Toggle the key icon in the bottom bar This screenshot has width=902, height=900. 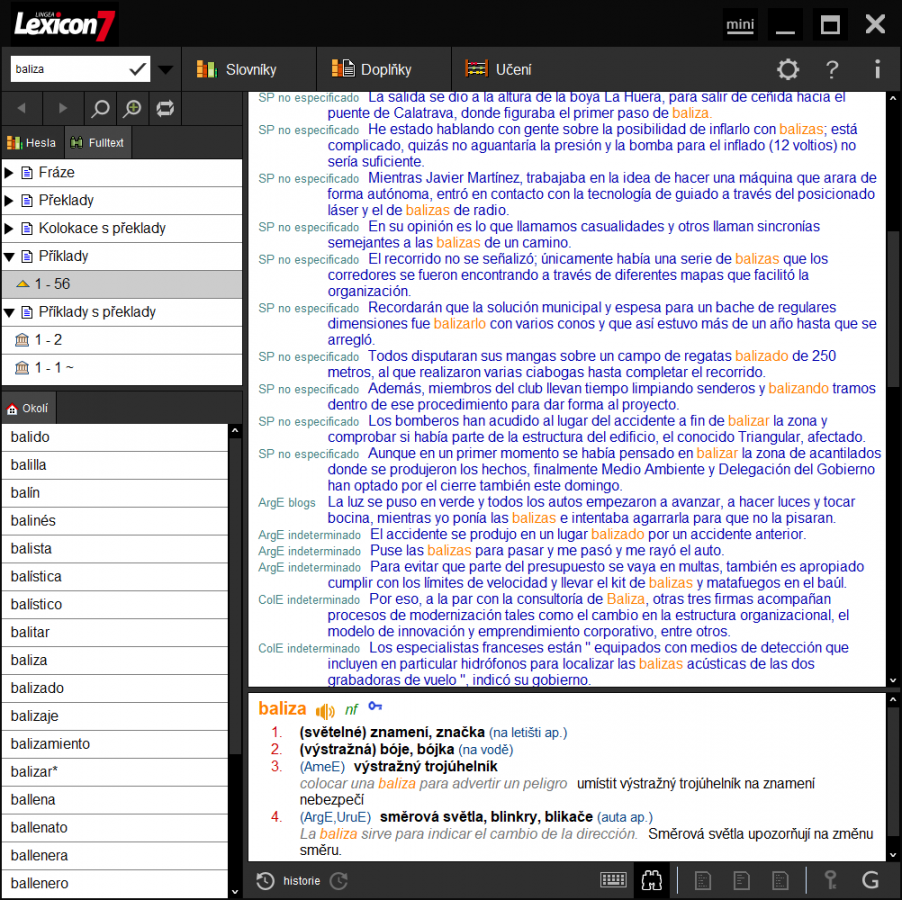click(830, 881)
